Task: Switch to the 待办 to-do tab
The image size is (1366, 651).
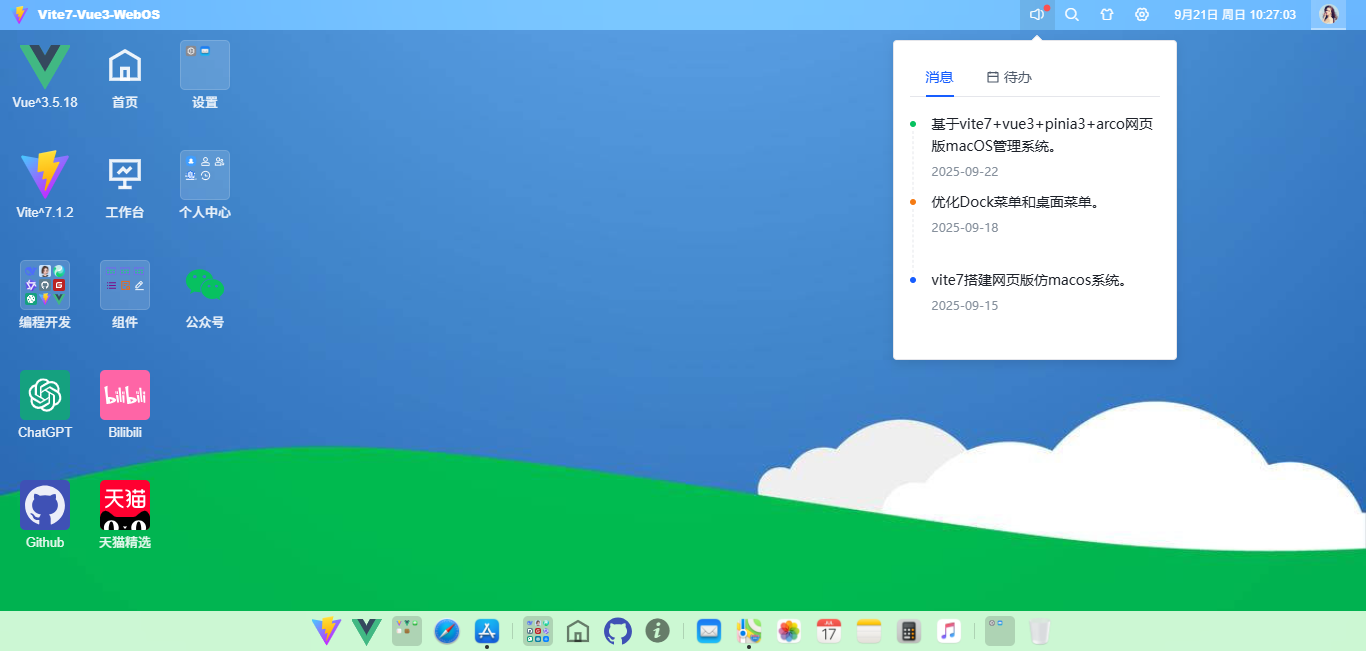Action: 1009,77
